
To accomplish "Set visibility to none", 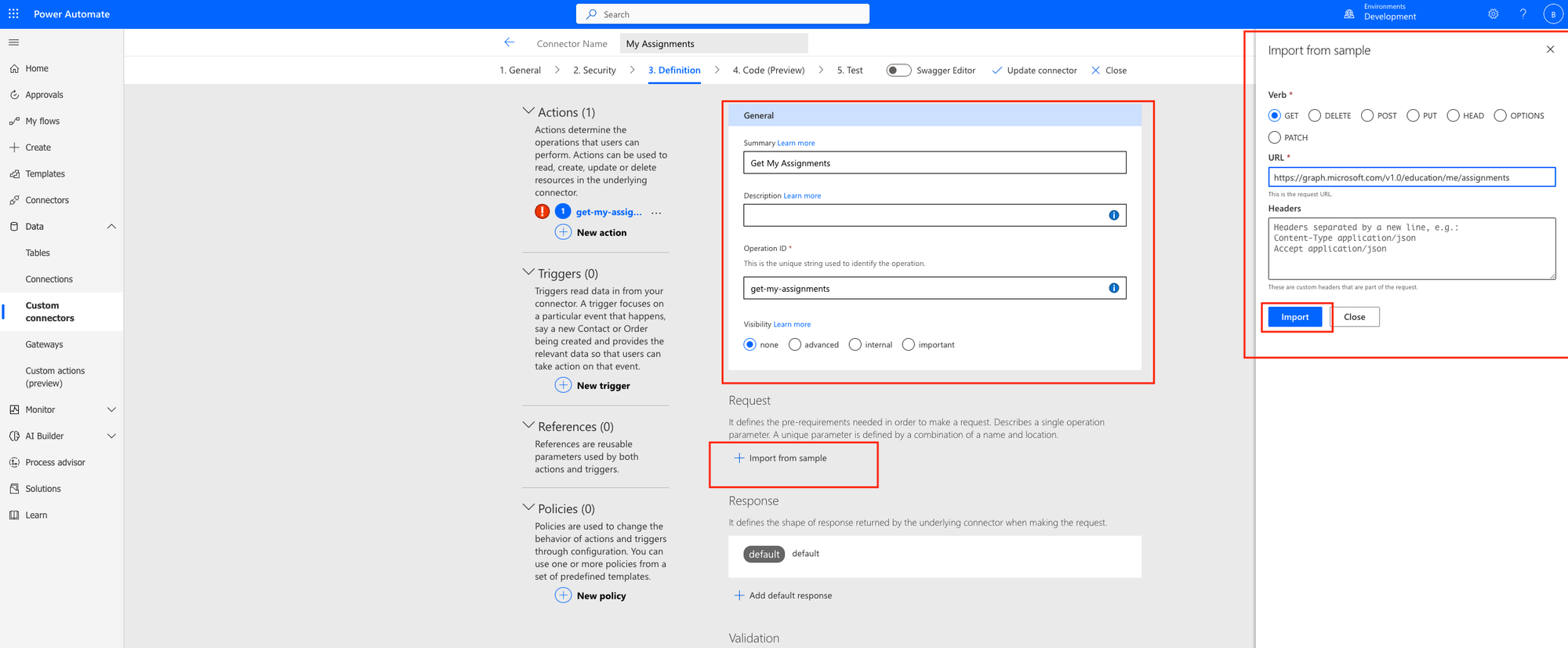I will click(750, 344).
